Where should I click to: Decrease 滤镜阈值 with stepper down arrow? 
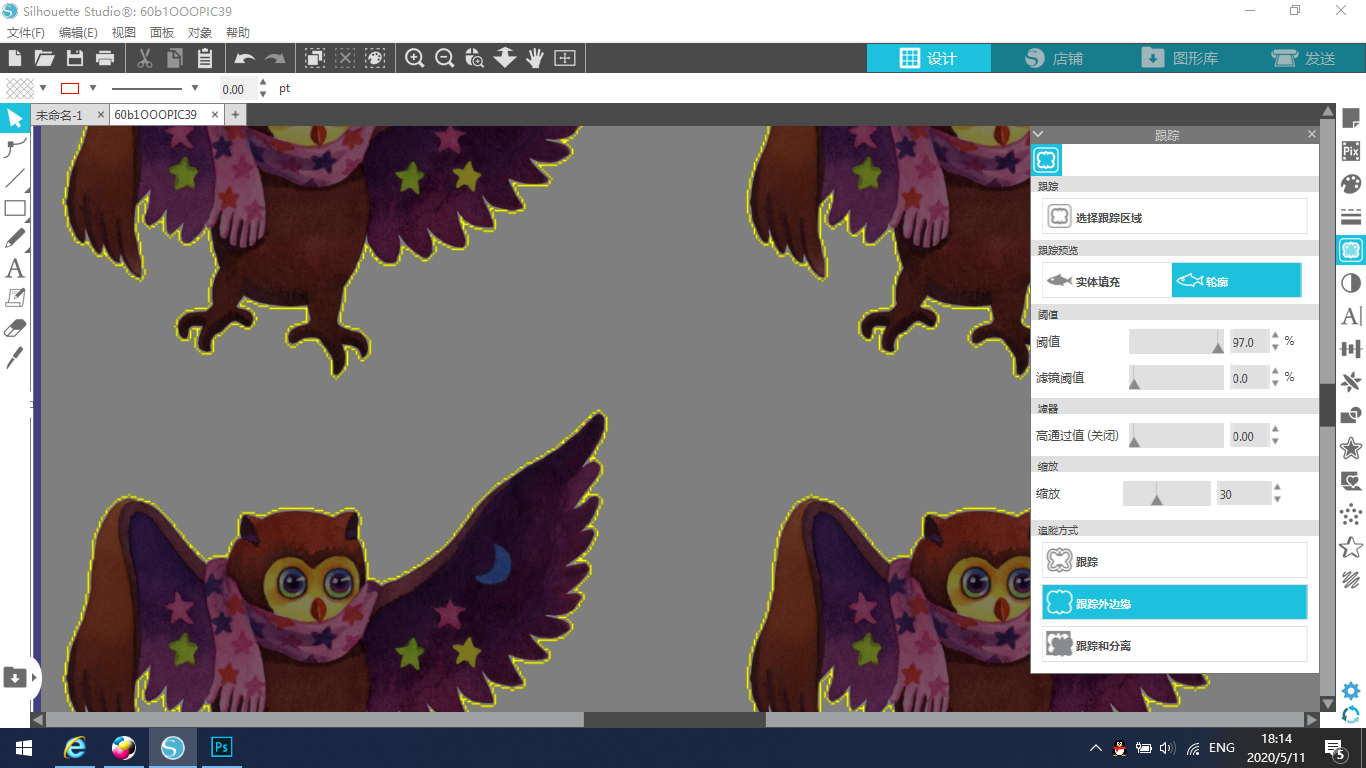click(x=1275, y=384)
